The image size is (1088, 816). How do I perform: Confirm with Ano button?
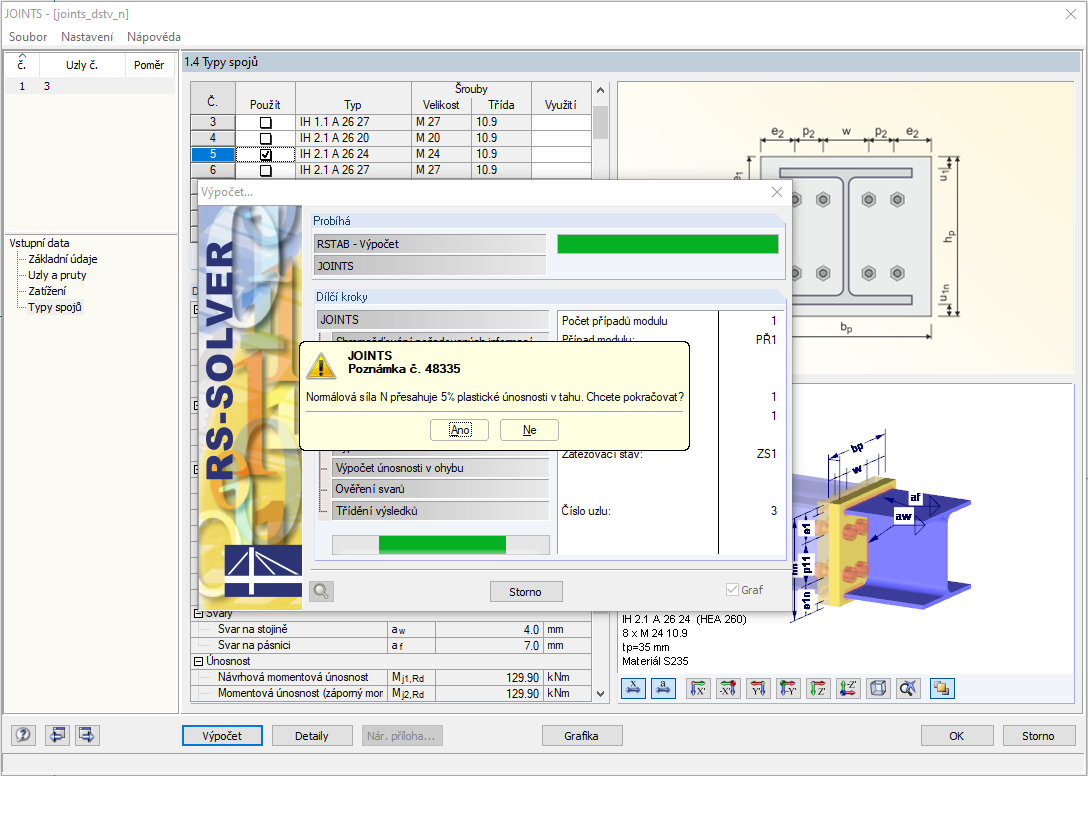(x=459, y=430)
